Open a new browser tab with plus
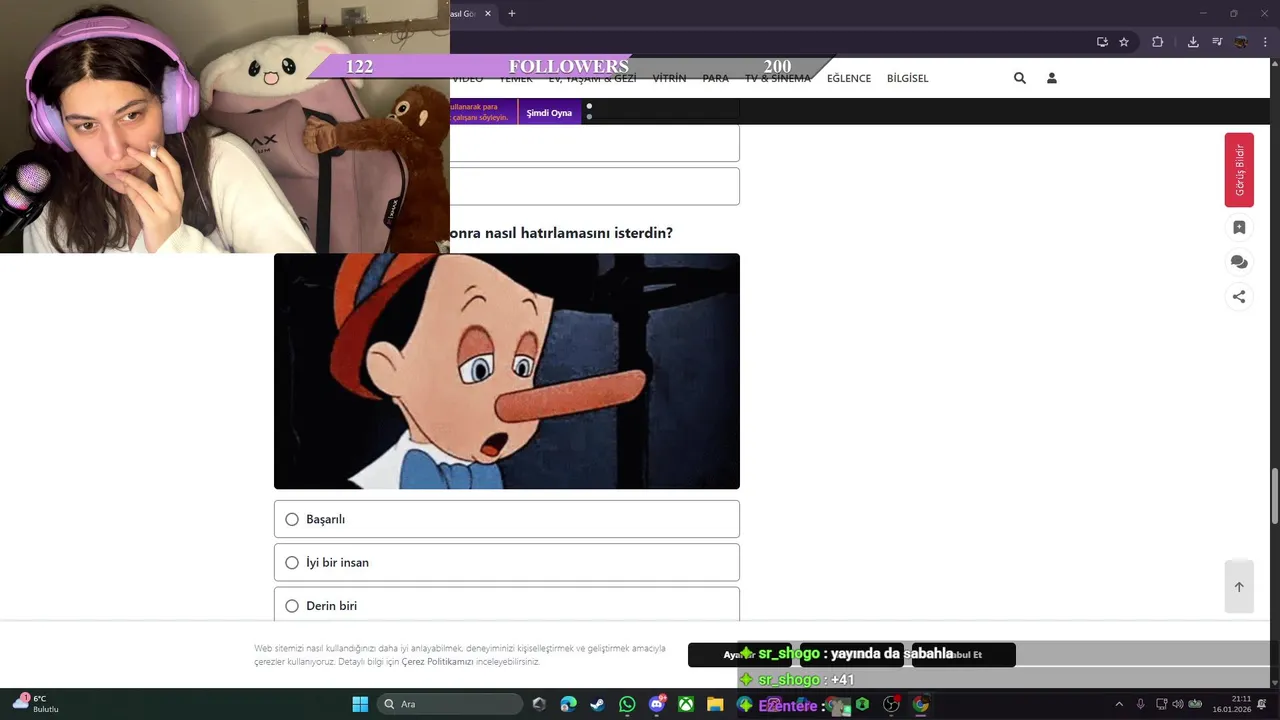1280x720 pixels. tap(512, 14)
